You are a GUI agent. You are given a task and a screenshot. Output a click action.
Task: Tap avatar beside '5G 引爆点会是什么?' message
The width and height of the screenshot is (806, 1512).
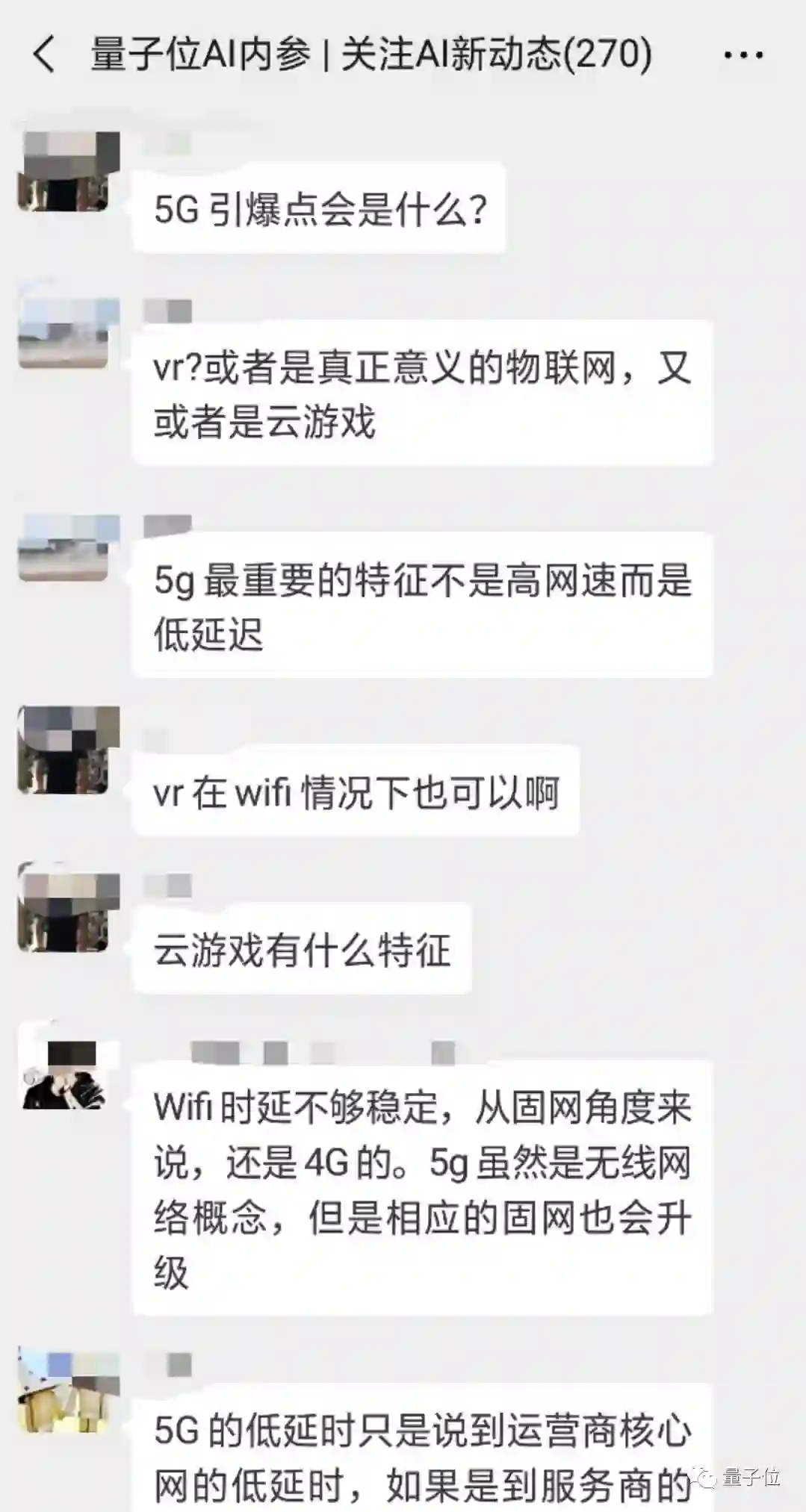[x=69, y=172]
